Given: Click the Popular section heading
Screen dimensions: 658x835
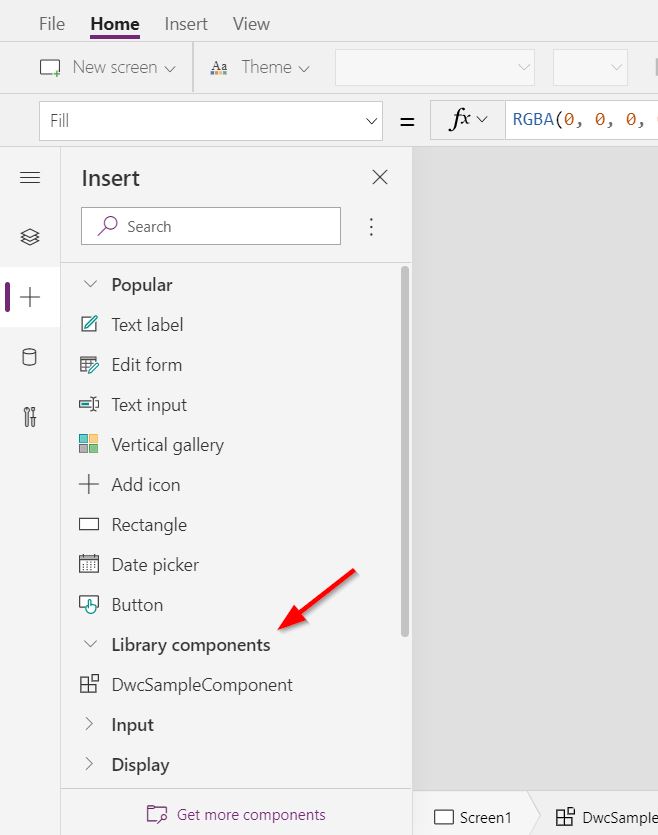Looking at the screenshot, I should pos(142,284).
